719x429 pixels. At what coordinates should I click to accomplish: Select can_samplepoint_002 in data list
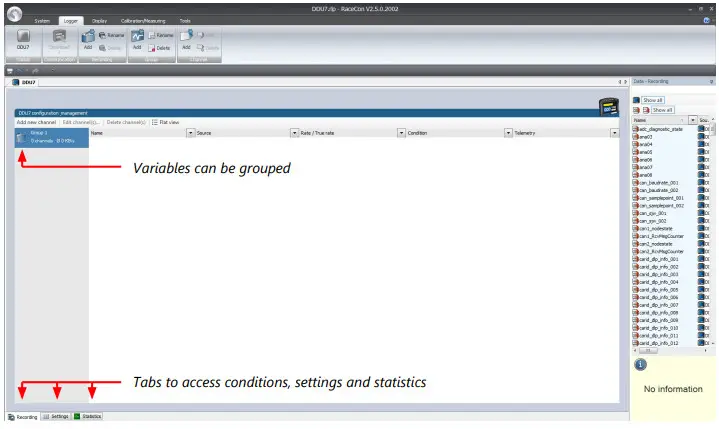click(x=661, y=206)
